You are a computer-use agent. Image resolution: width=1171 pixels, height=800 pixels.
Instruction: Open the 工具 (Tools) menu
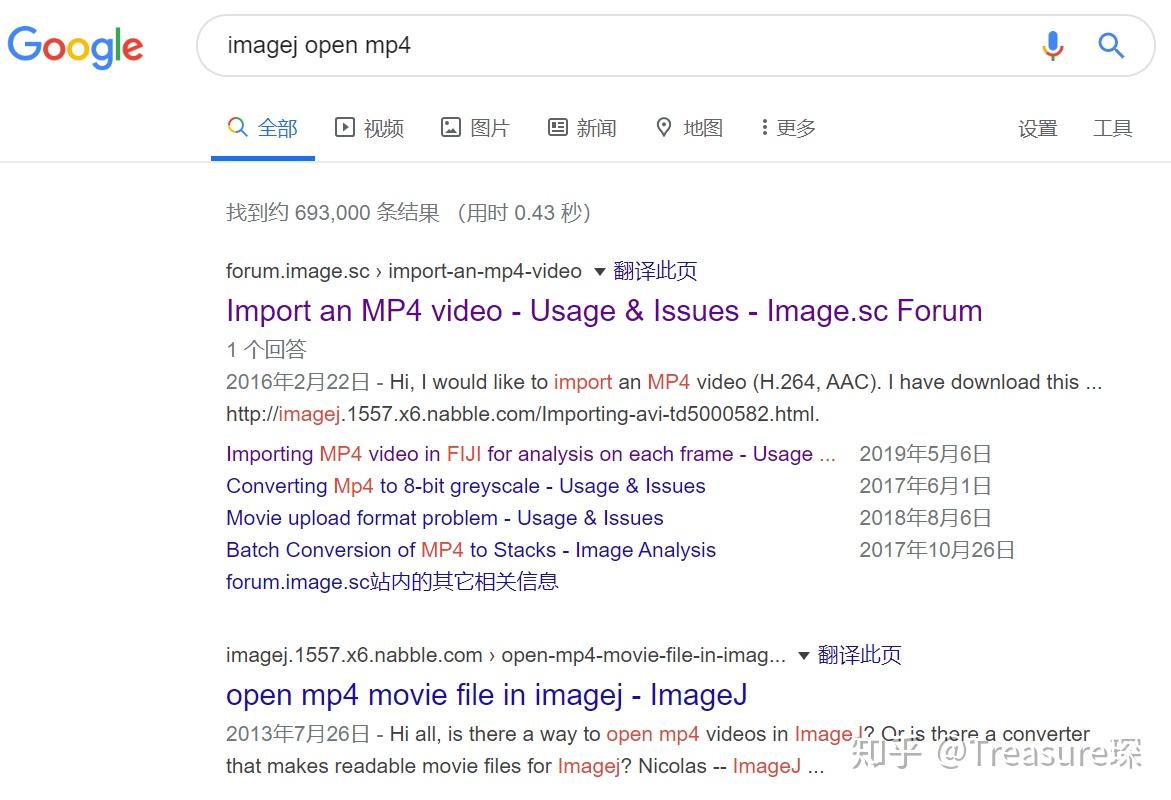coord(1113,128)
